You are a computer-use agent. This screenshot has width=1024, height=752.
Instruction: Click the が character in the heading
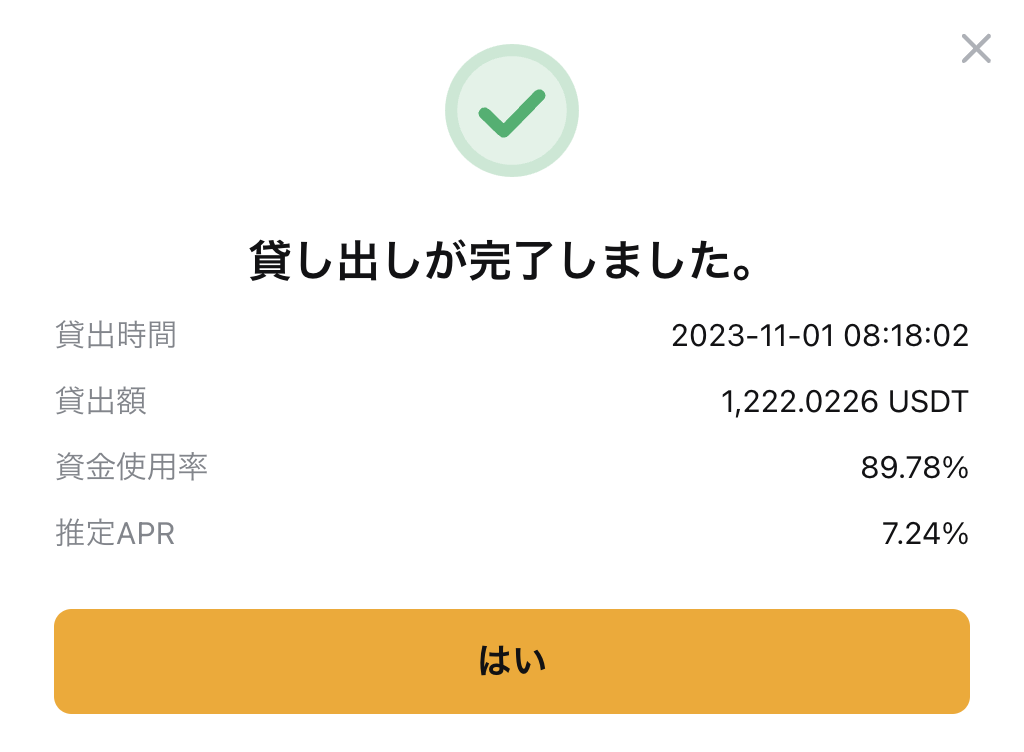tap(446, 260)
